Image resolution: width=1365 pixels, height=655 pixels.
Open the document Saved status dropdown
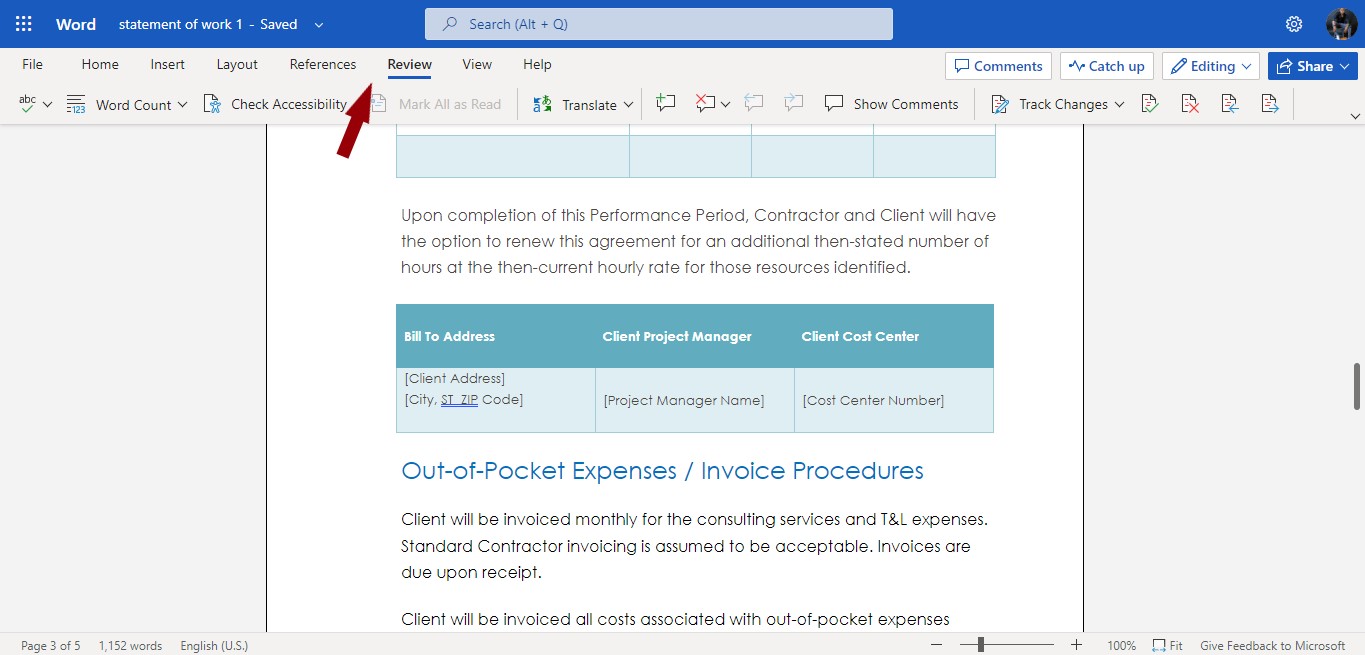(x=318, y=24)
